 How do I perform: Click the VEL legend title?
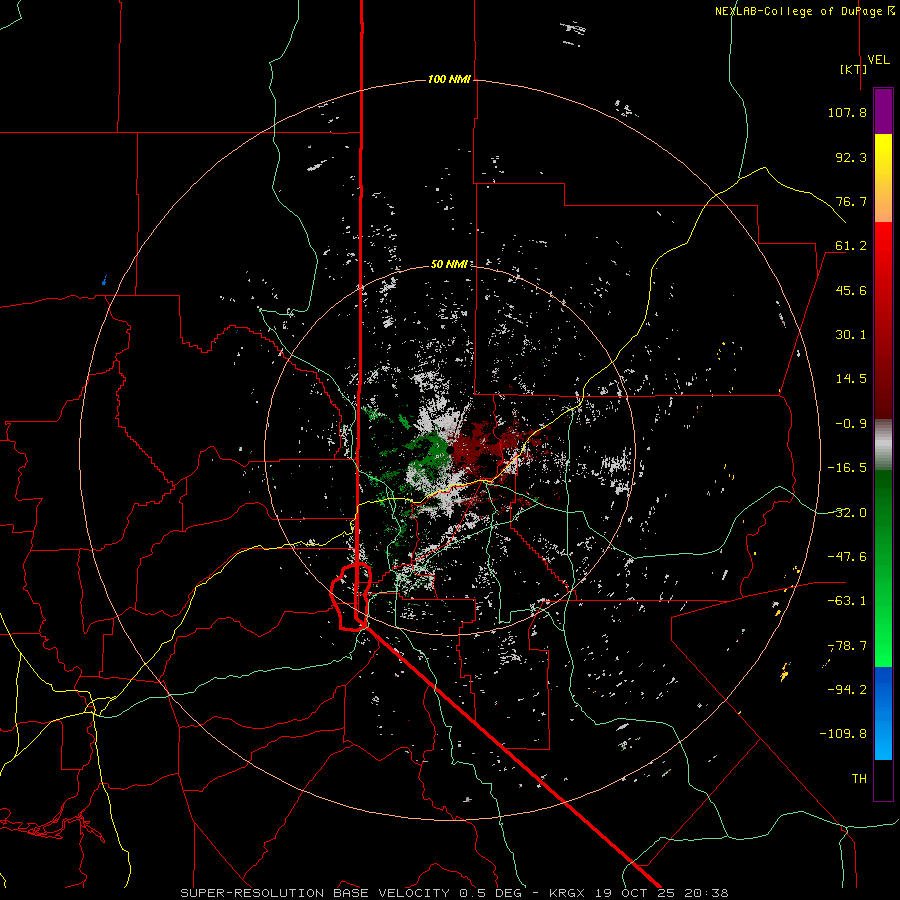point(879,60)
